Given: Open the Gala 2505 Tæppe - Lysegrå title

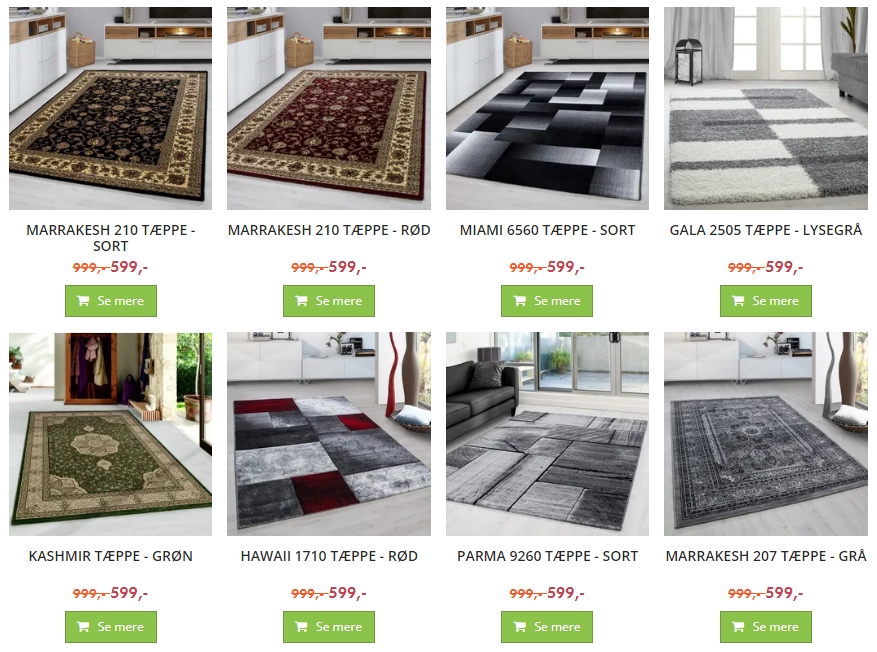Looking at the screenshot, I should 766,230.
